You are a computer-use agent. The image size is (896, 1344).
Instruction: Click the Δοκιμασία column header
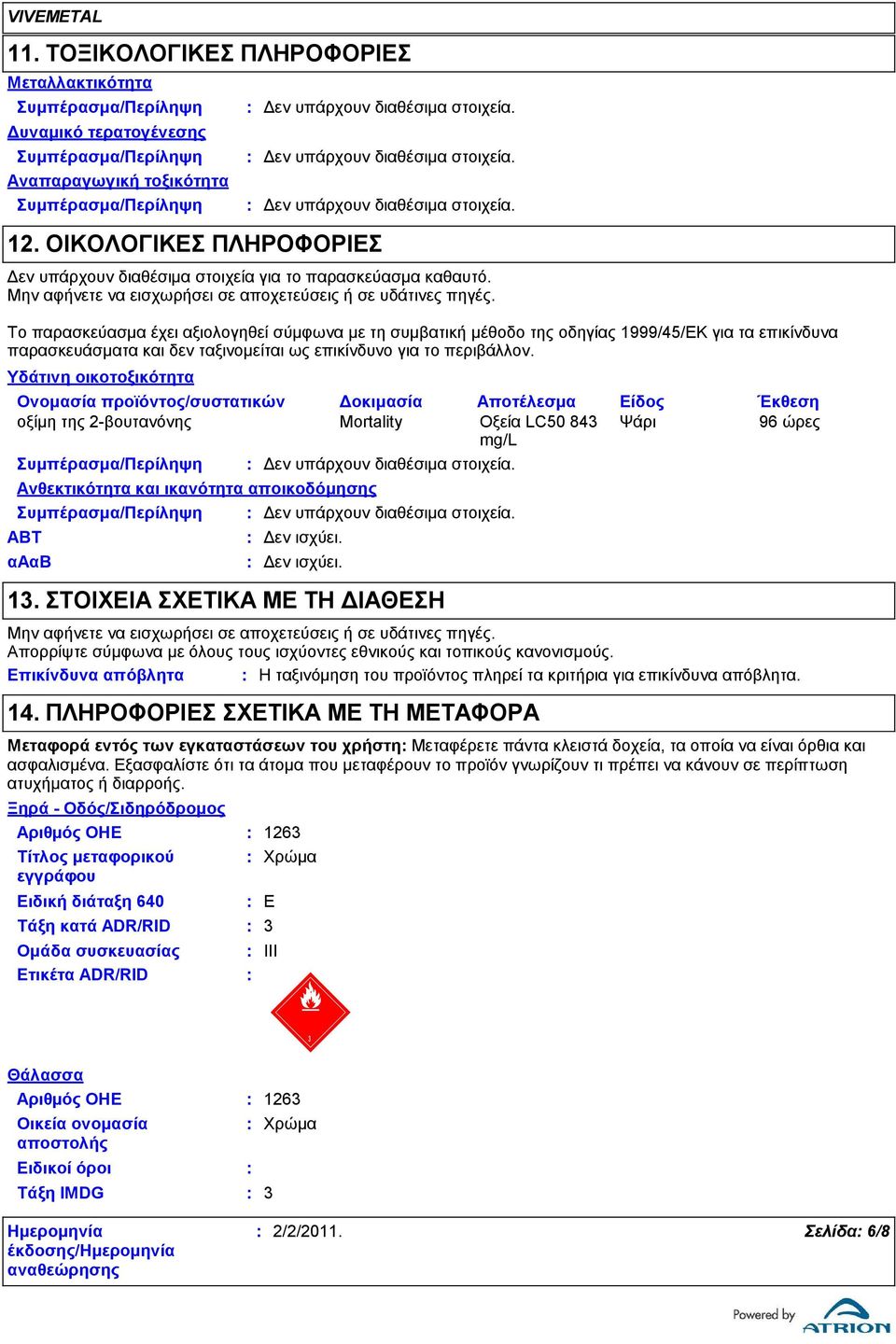coord(381,401)
